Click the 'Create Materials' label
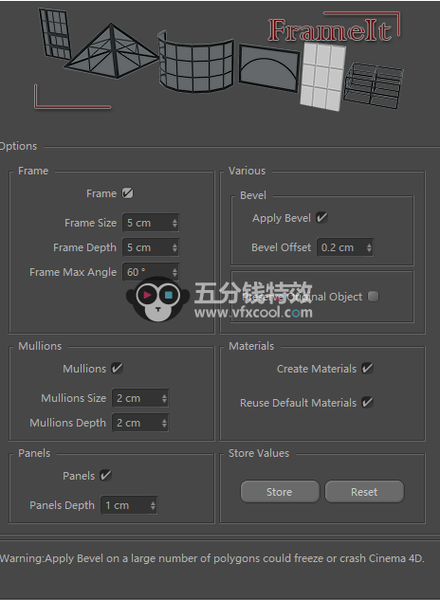This screenshot has width=440, height=600. [316, 369]
